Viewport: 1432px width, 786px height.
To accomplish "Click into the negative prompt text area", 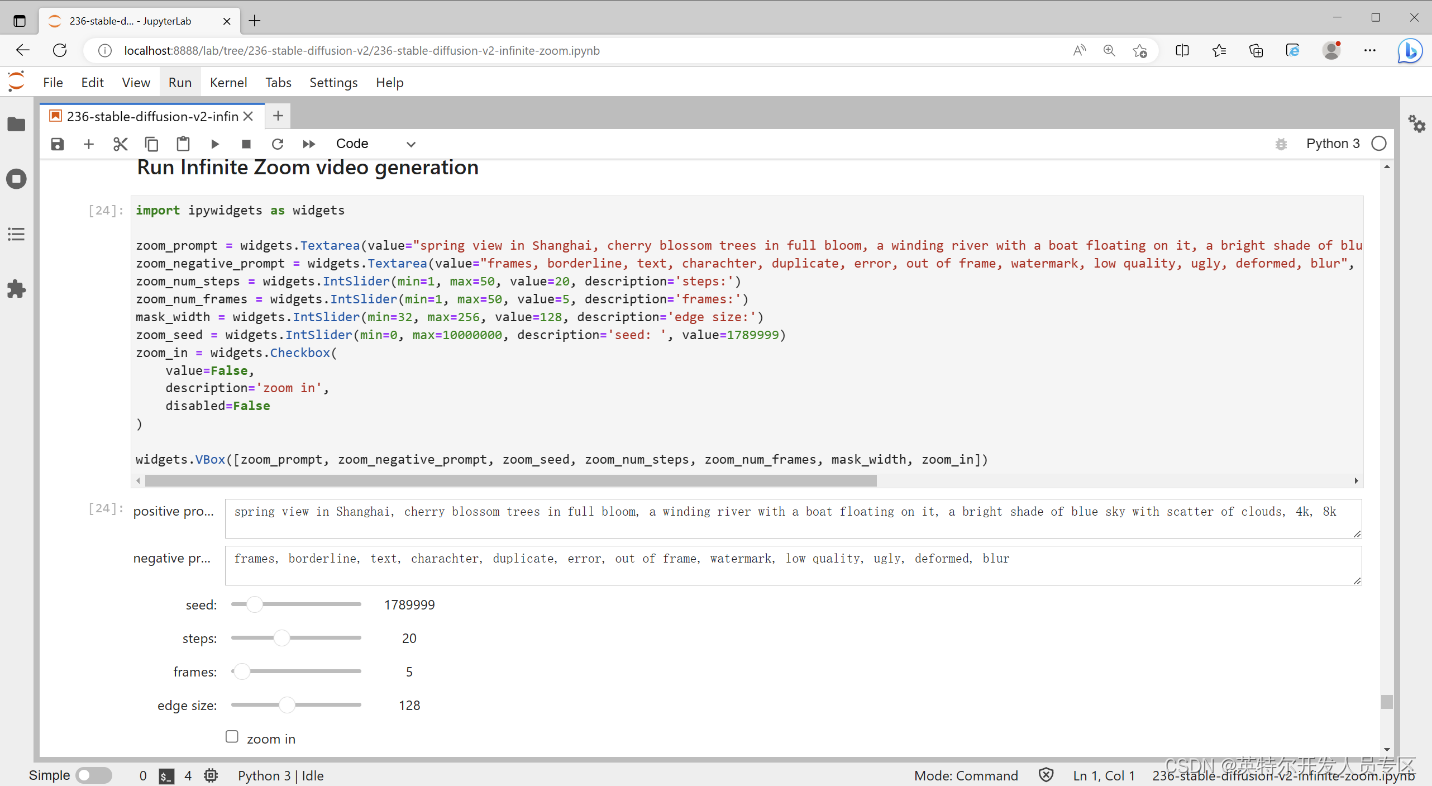I will [793, 566].
